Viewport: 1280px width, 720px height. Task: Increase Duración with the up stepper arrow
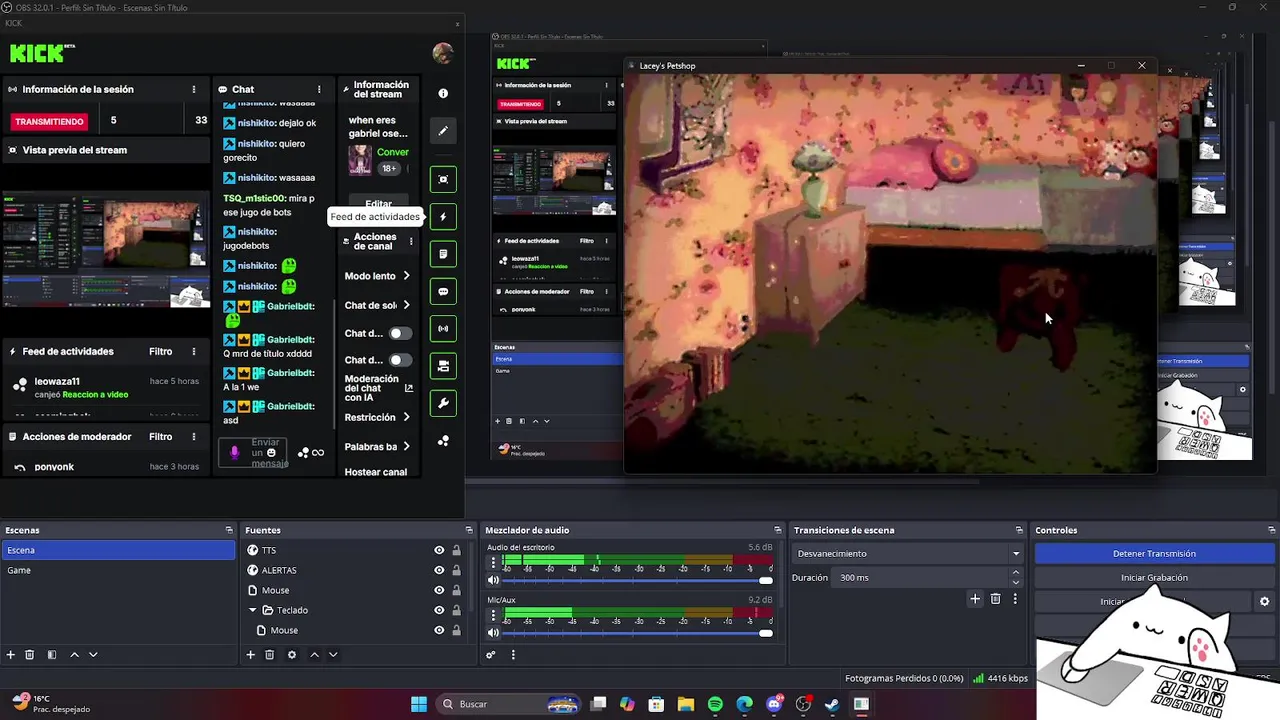[1016, 573]
